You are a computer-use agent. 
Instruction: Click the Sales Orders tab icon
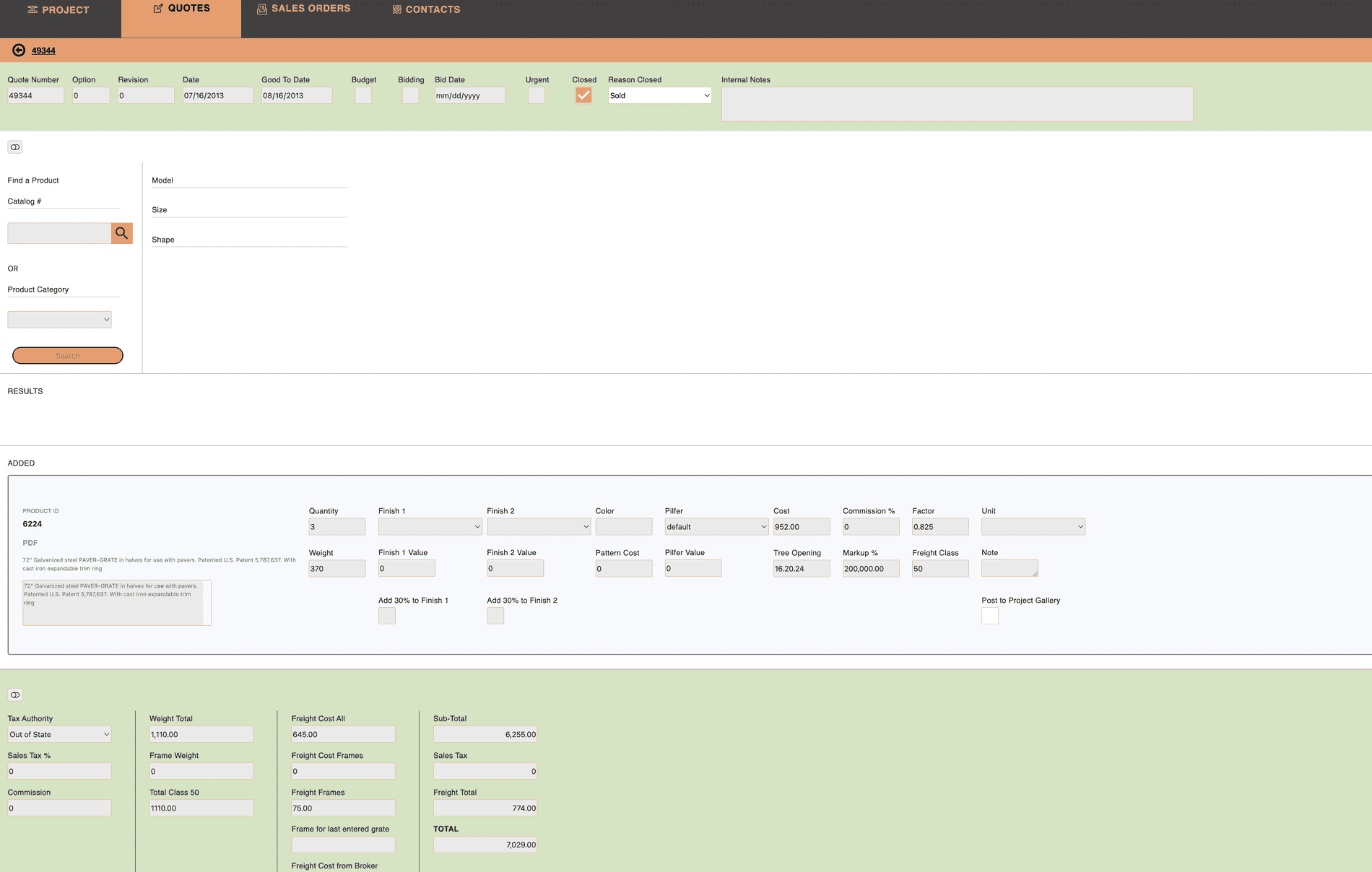[262, 9]
